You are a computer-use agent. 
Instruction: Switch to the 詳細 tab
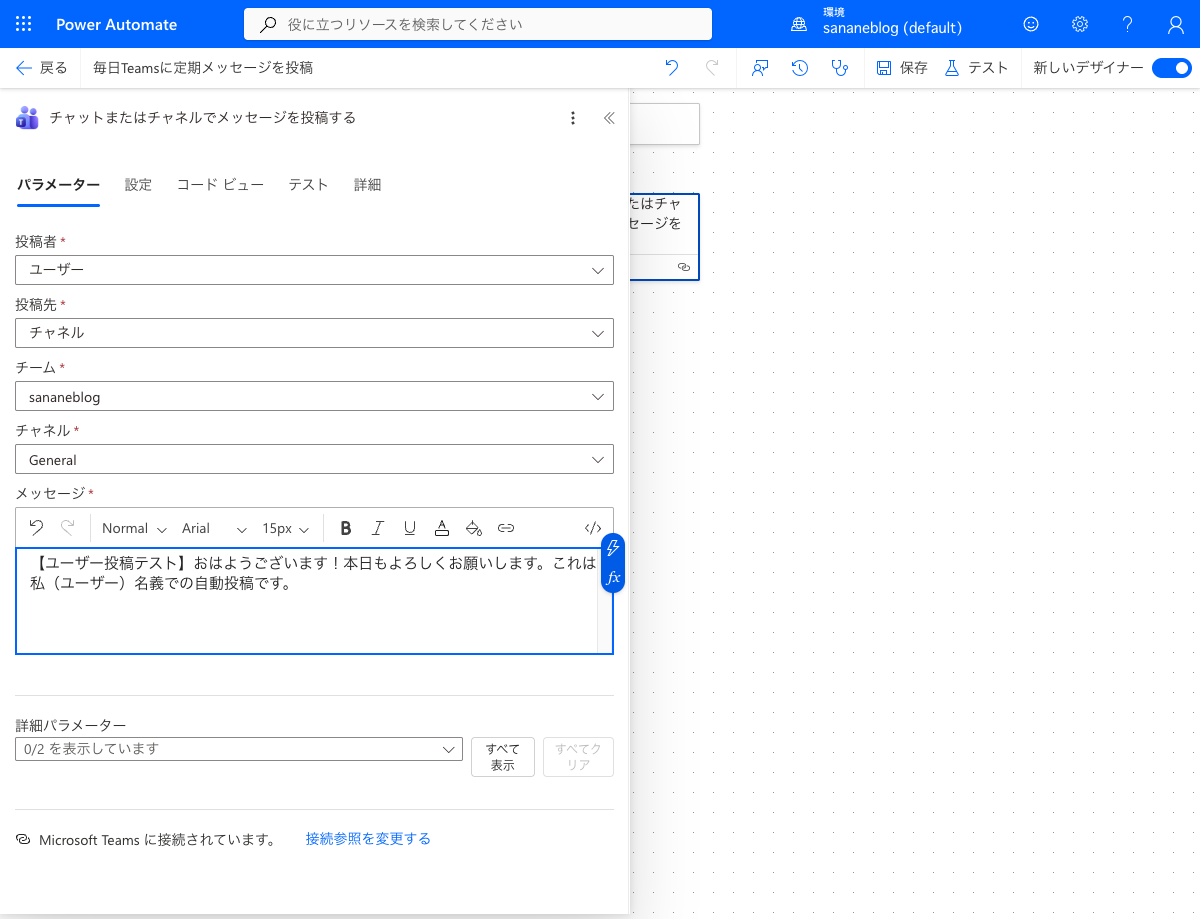coord(367,185)
